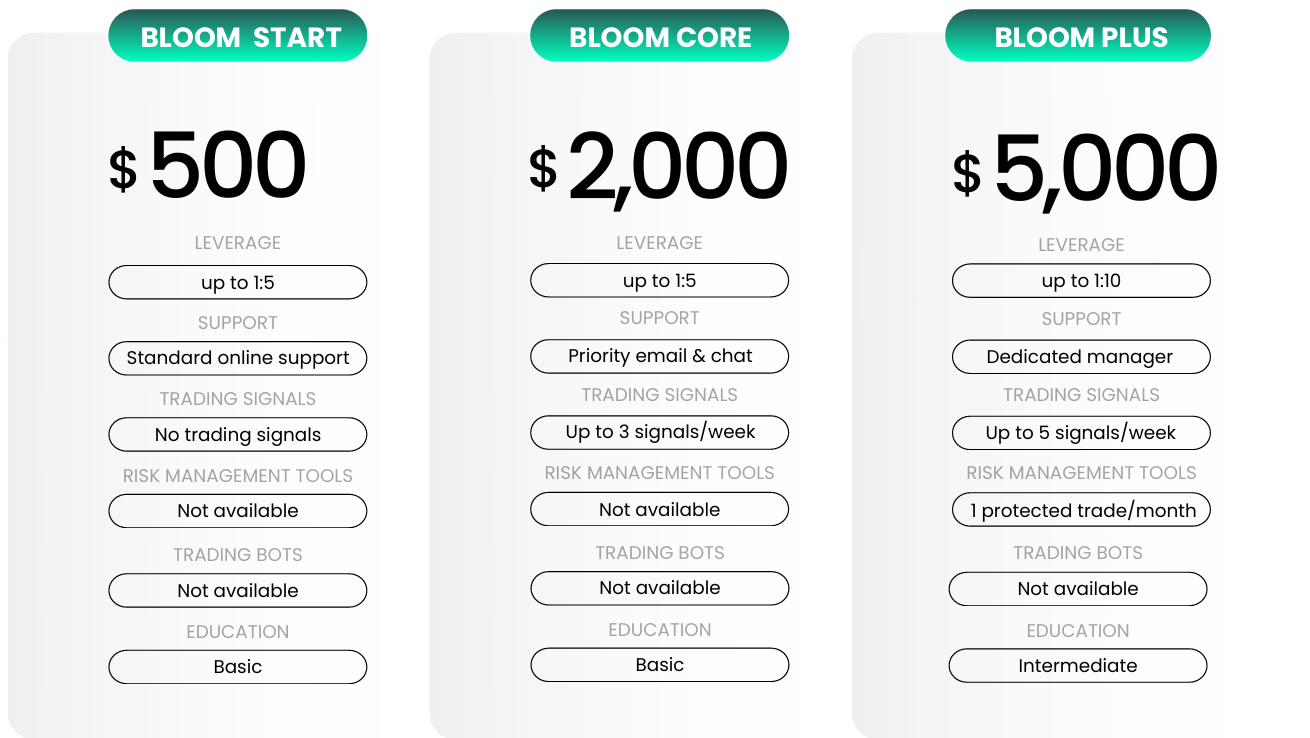The height and width of the screenshot is (738, 1310).
Task: Click Bloom Start leverage up to 1:5
Action: 238,283
